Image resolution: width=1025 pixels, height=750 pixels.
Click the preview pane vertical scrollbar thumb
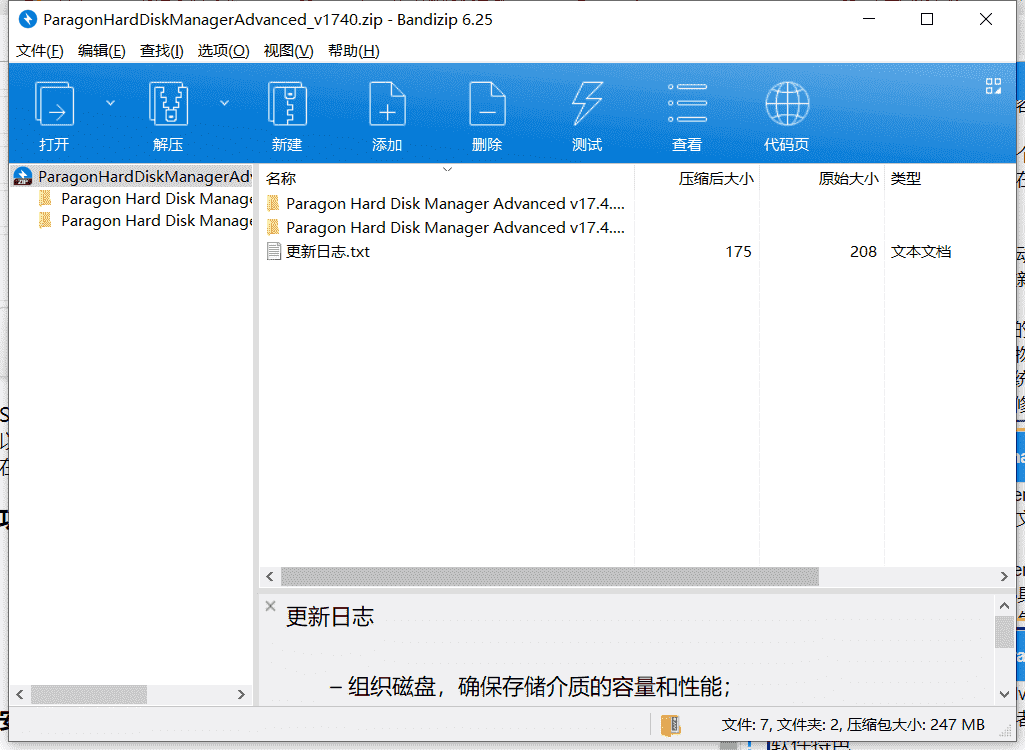[x=1004, y=632]
